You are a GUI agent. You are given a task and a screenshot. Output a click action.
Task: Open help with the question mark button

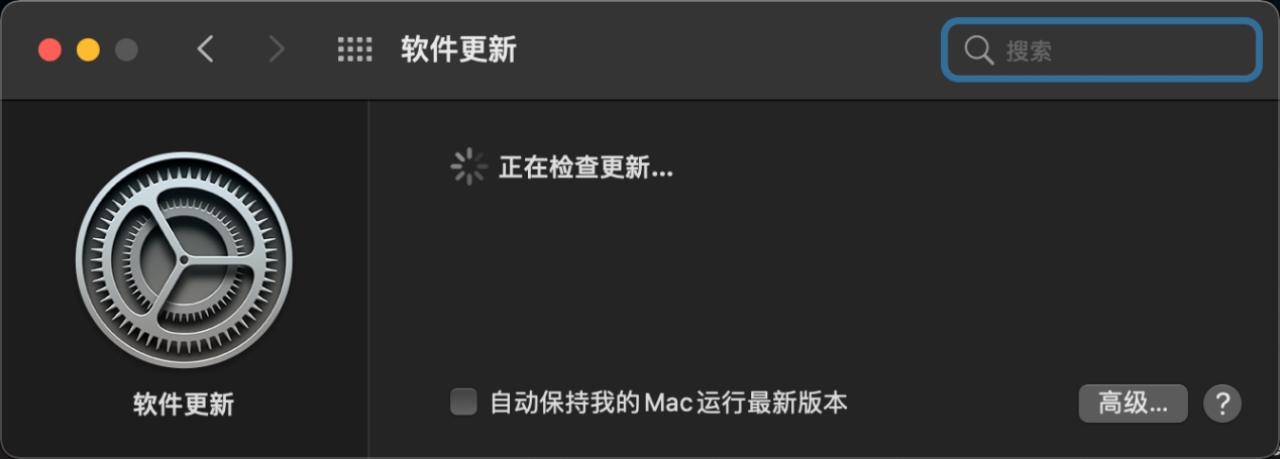pos(1222,403)
